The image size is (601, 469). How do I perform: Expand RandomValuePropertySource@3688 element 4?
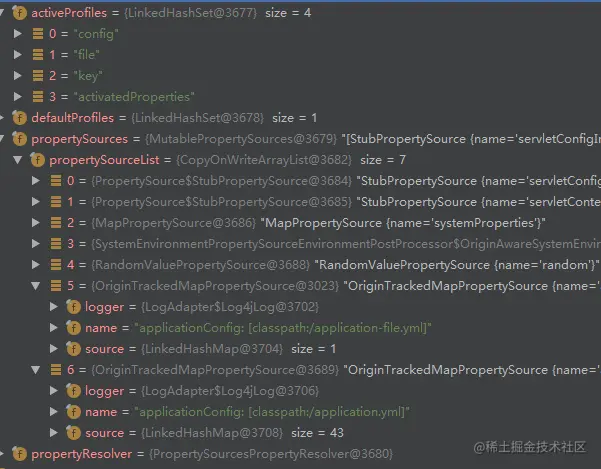[36, 265]
